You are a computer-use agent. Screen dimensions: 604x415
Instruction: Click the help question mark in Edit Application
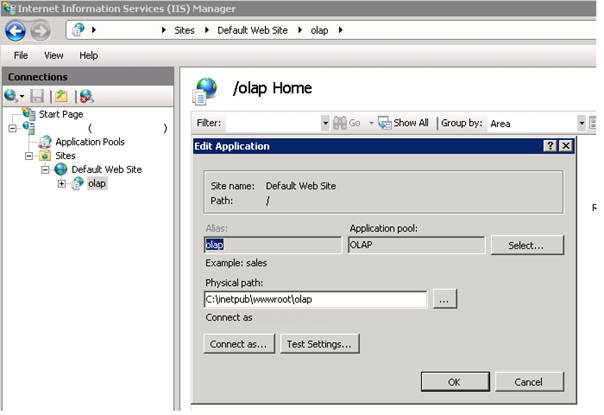click(550, 146)
